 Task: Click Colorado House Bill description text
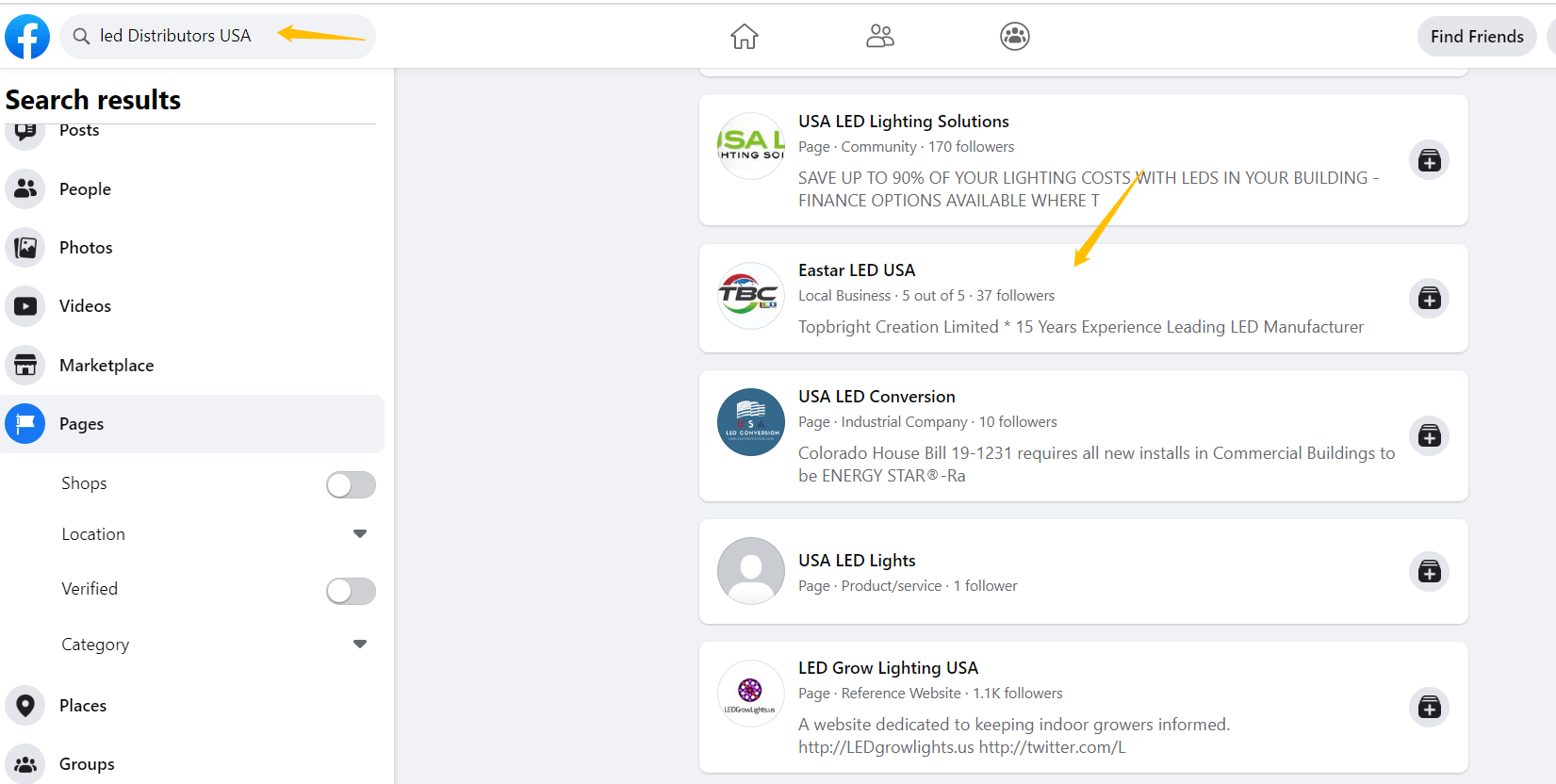pos(1096,465)
